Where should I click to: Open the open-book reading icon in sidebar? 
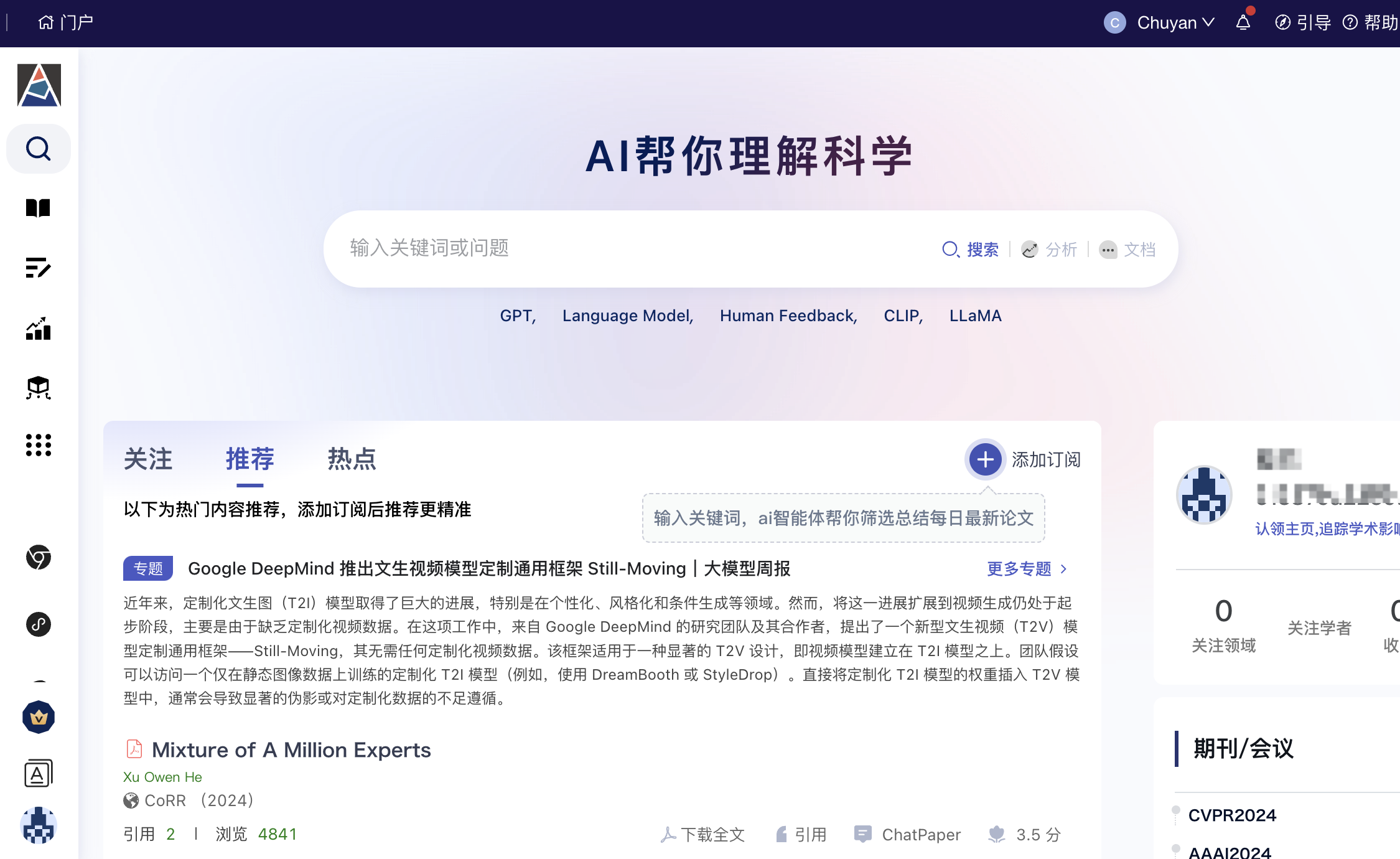tap(38, 208)
